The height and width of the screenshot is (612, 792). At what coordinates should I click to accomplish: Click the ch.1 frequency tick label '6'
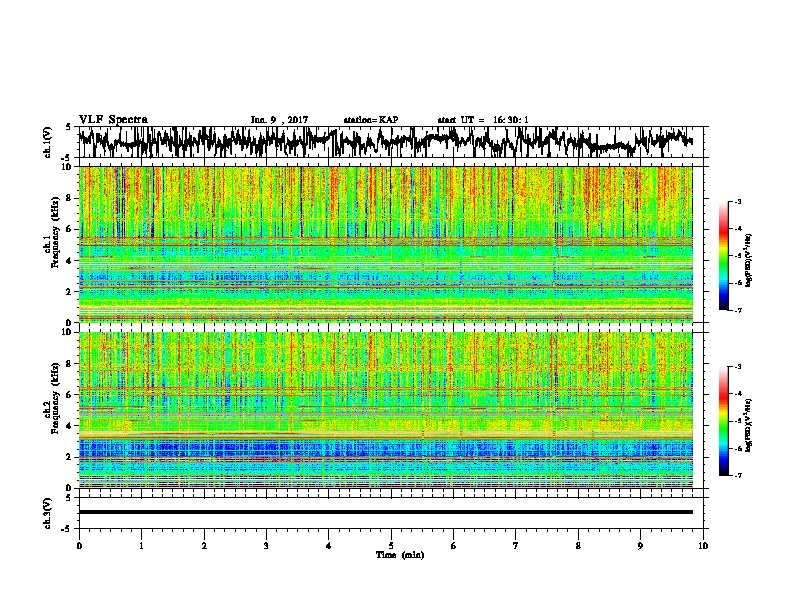[x=70, y=229]
